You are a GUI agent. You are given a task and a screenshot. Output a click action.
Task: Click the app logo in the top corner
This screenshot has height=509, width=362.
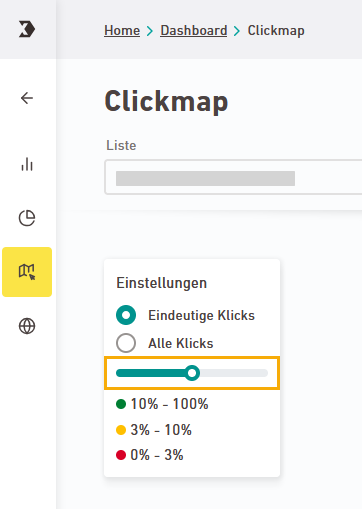(x=27, y=29)
